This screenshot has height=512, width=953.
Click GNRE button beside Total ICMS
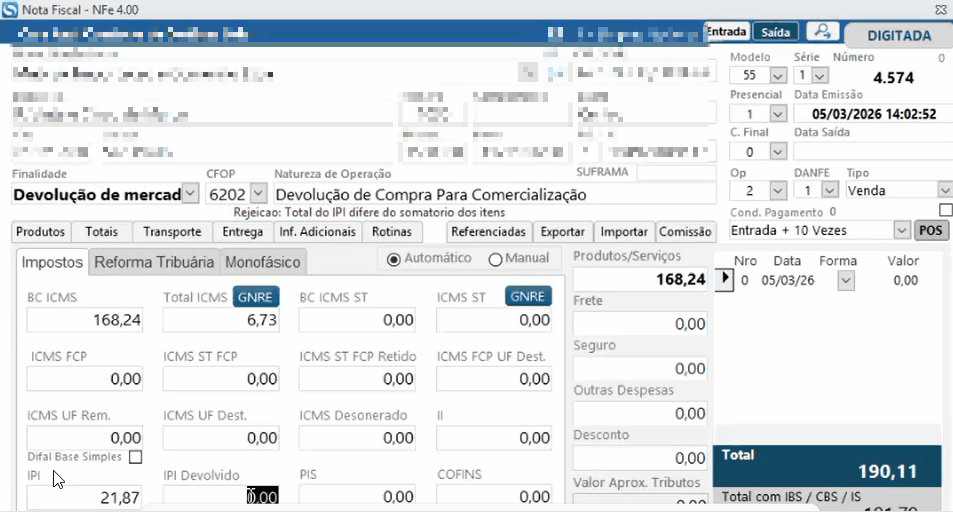[257, 296]
